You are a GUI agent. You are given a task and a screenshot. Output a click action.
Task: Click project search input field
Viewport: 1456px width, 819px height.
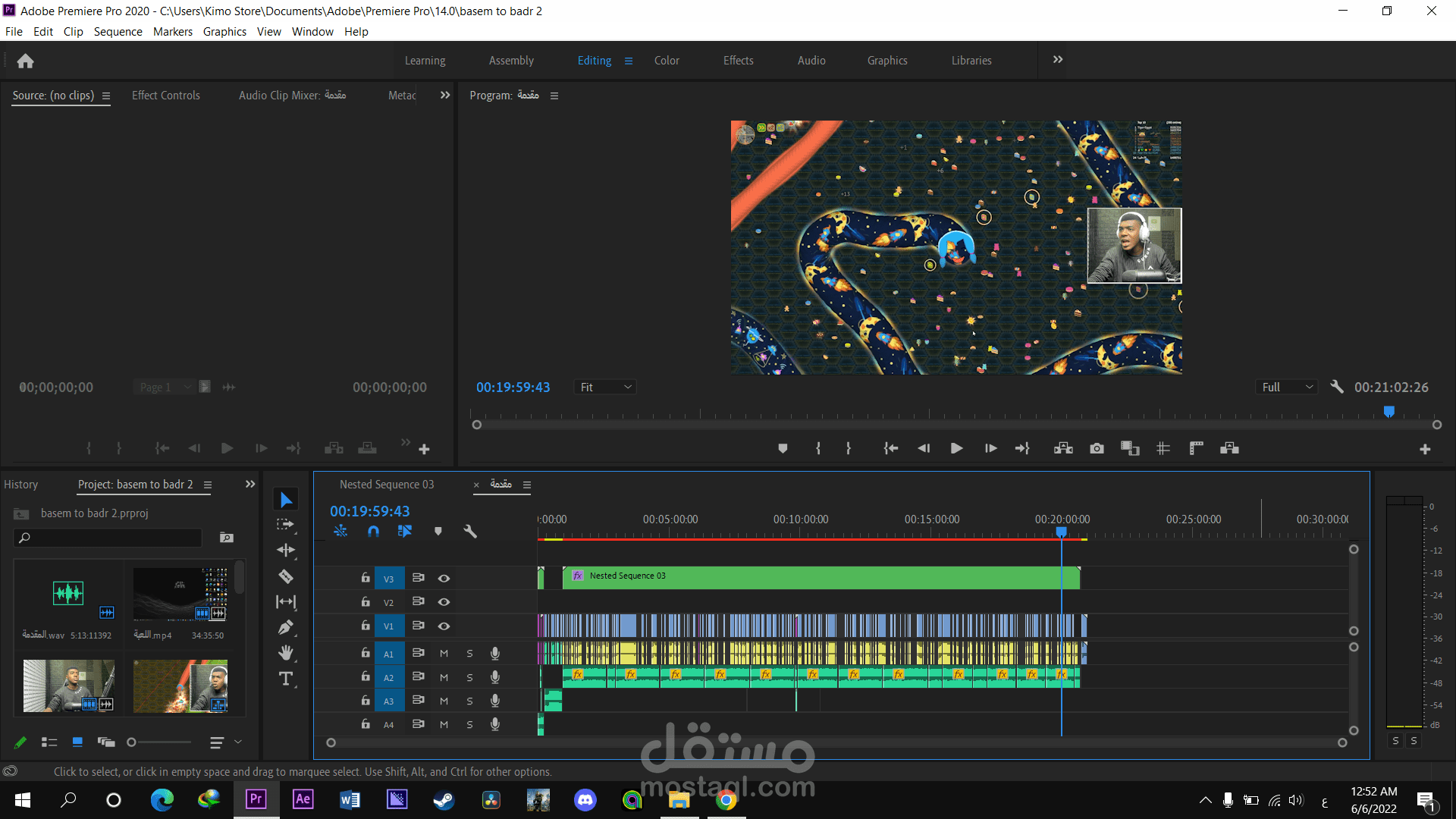(108, 538)
